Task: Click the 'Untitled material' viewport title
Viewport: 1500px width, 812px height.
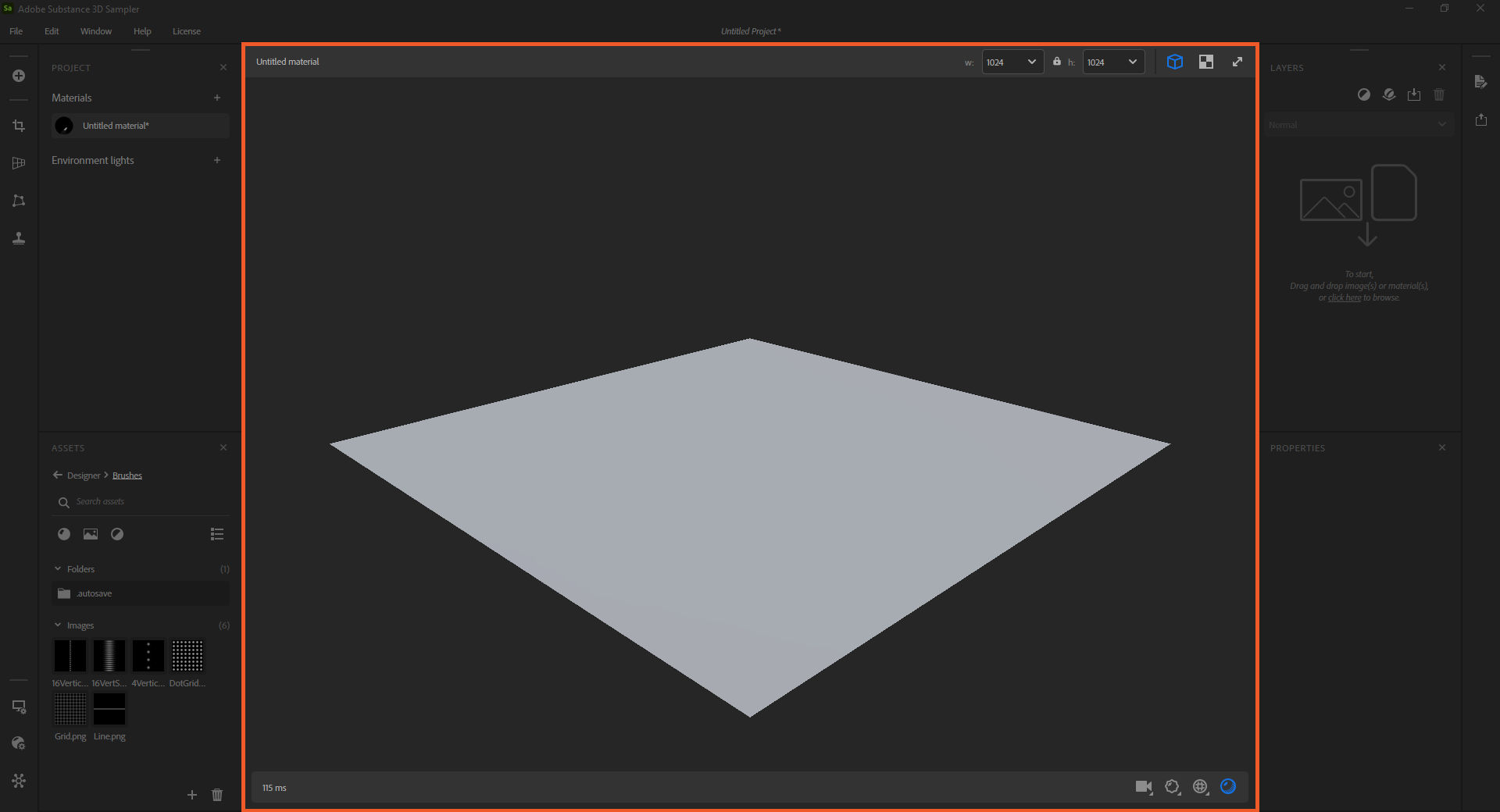Action: coord(287,62)
